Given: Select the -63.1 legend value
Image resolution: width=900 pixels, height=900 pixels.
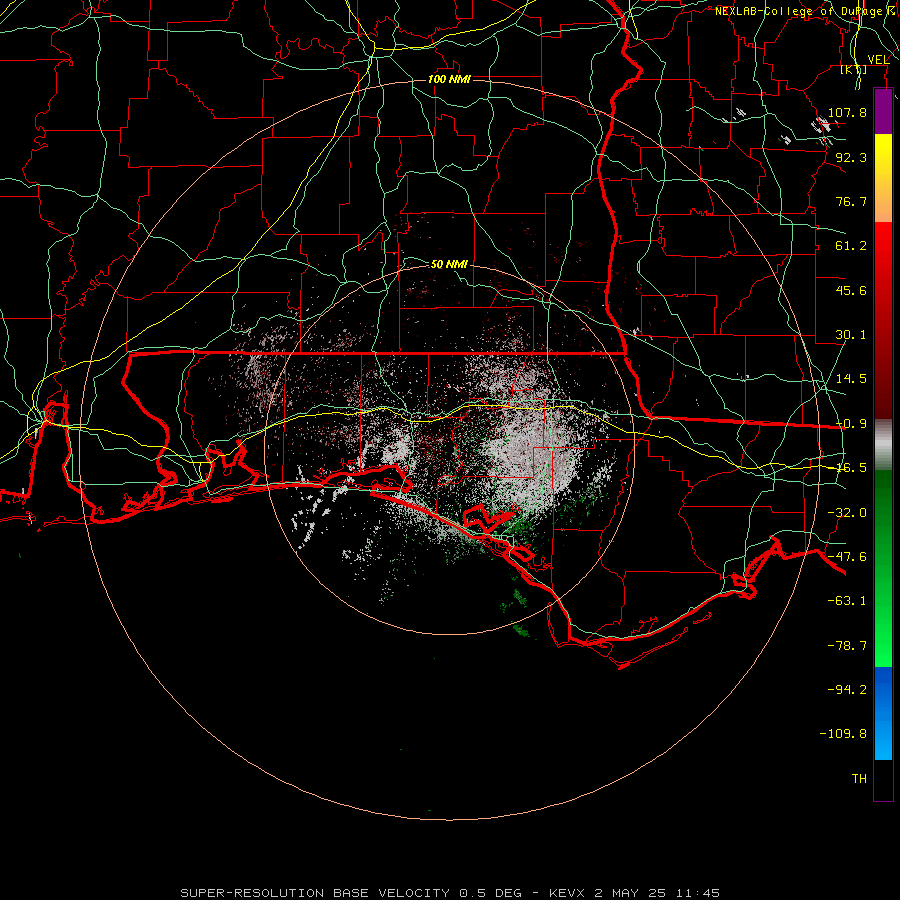Looking at the screenshot, I should (x=847, y=601).
